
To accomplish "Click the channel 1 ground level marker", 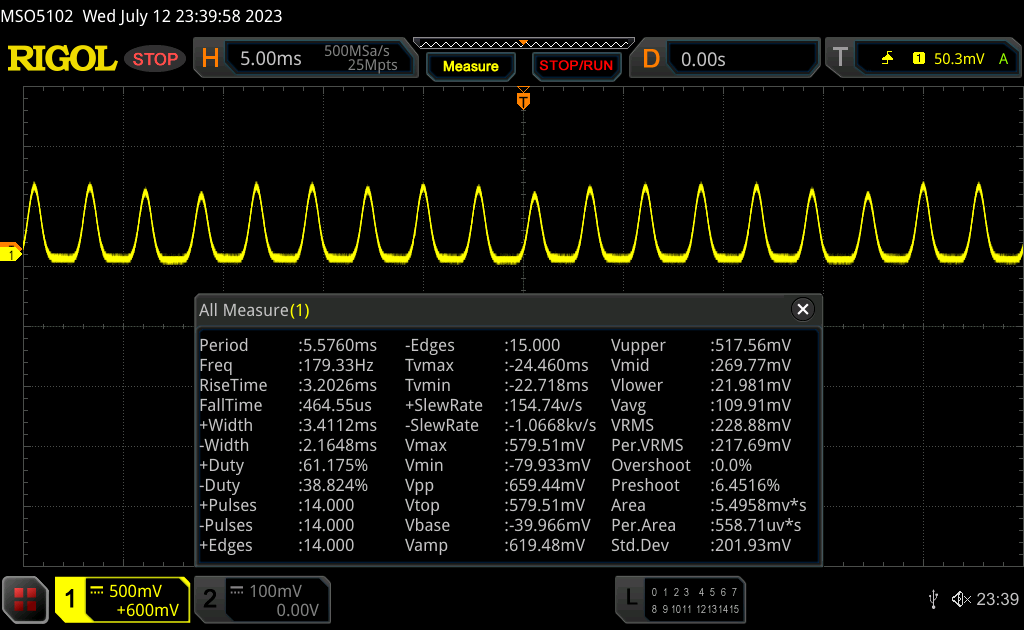I will coord(11,254).
